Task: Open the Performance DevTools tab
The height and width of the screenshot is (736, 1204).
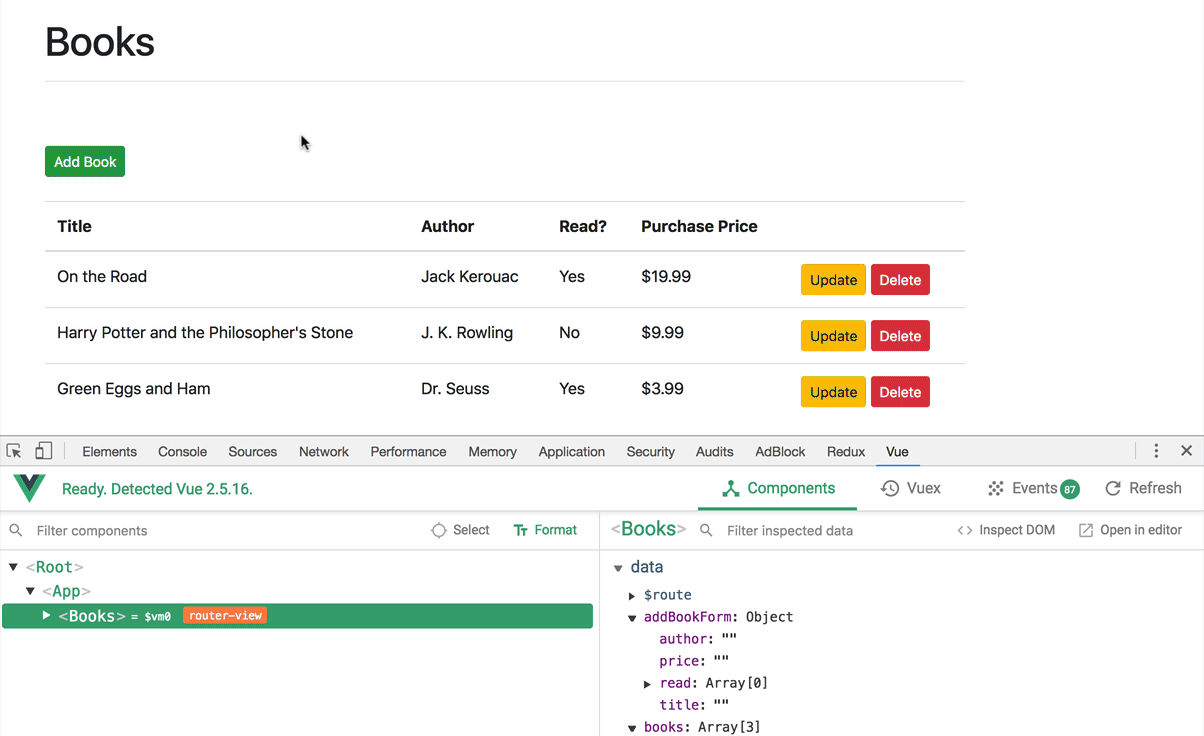Action: coord(408,451)
